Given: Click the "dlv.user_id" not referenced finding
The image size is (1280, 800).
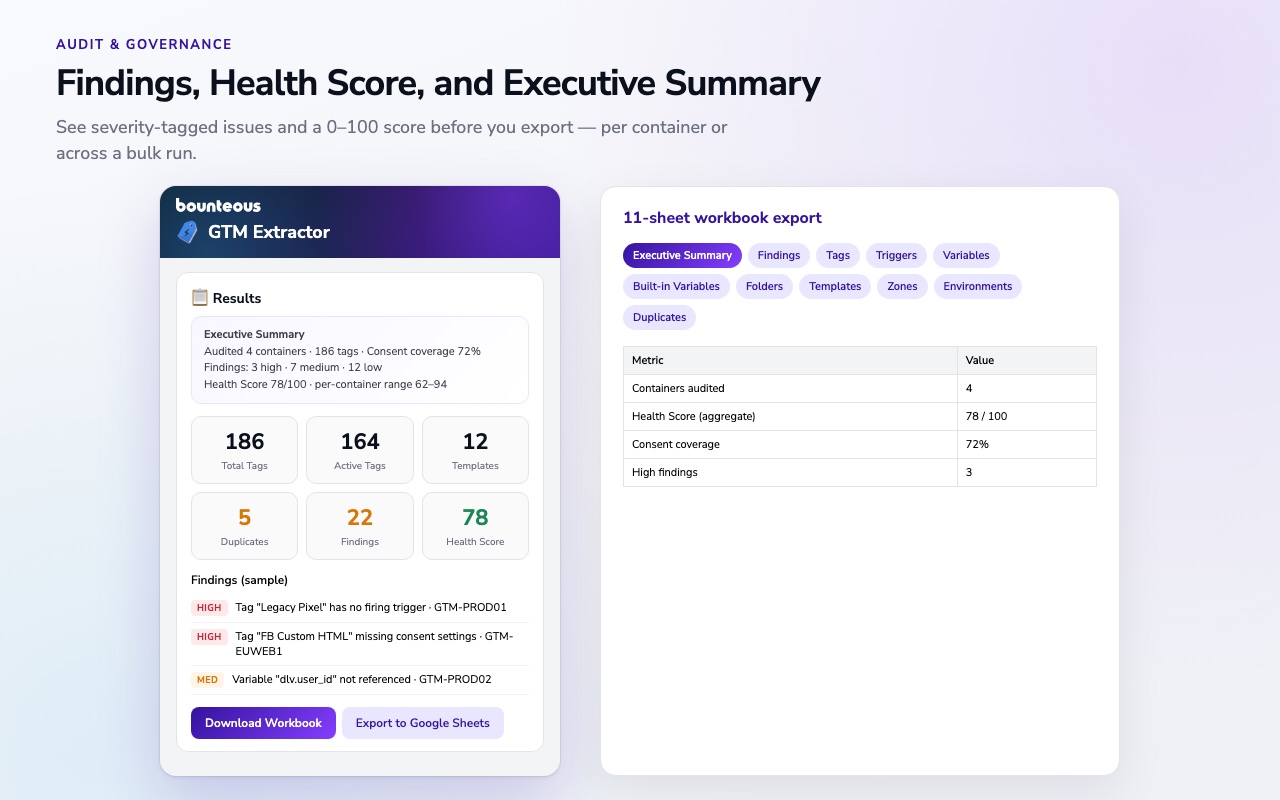Looking at the screenshot, I should (x=362, y=679).
